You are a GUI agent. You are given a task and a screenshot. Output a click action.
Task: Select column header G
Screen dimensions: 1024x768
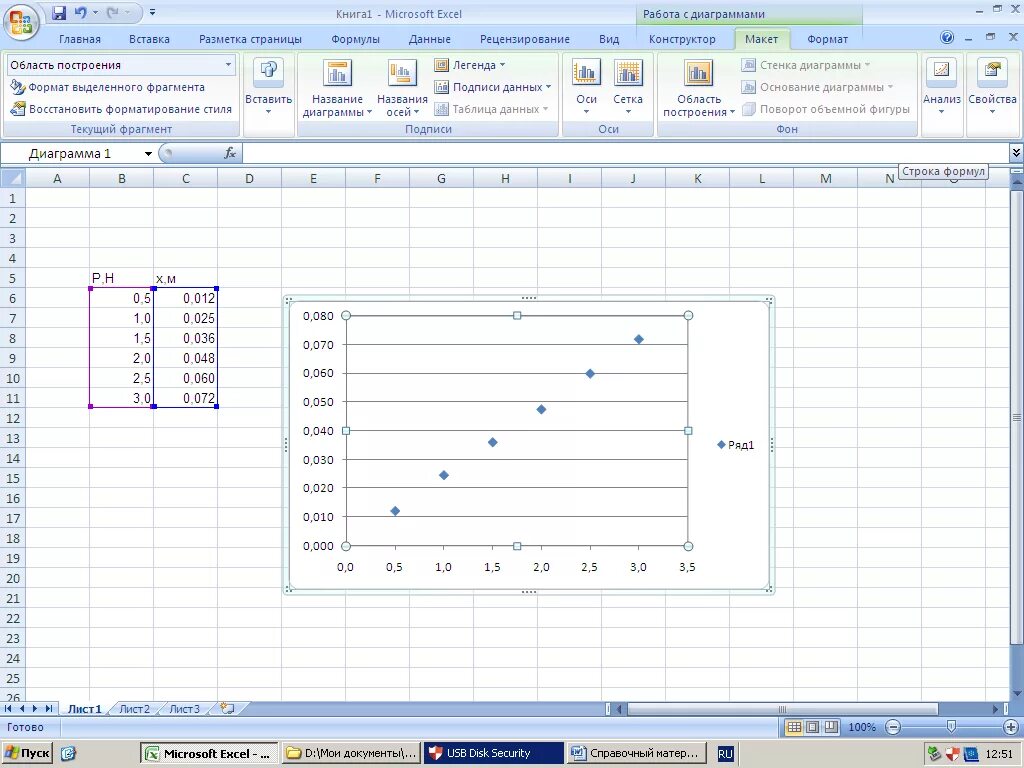pyautogui.click(x=441, y=178)
